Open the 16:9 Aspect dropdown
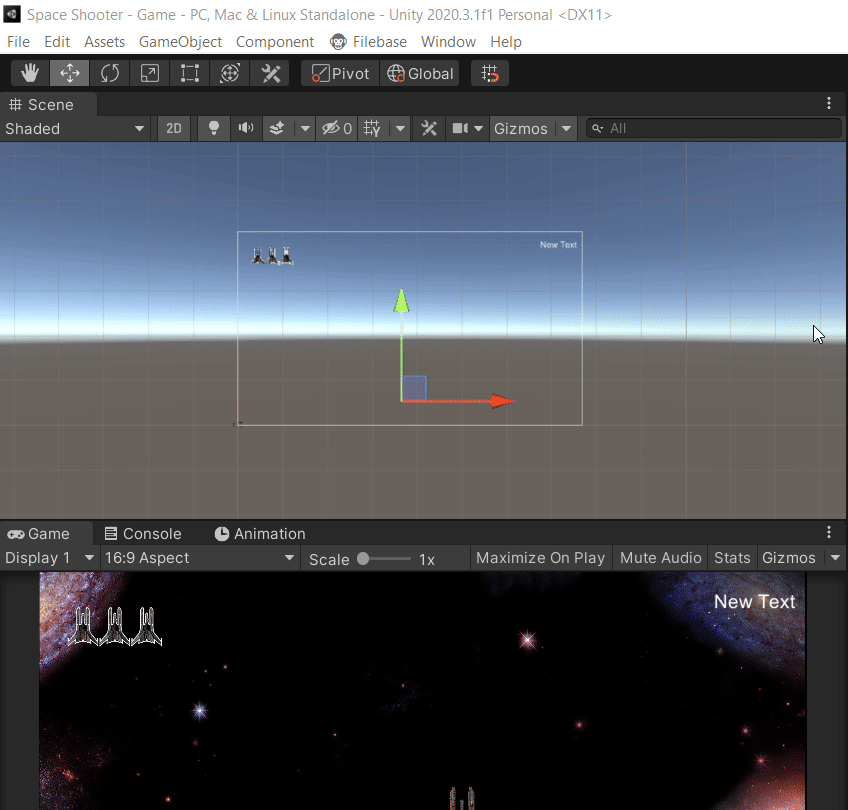848x810 pixels. [198, 558]
